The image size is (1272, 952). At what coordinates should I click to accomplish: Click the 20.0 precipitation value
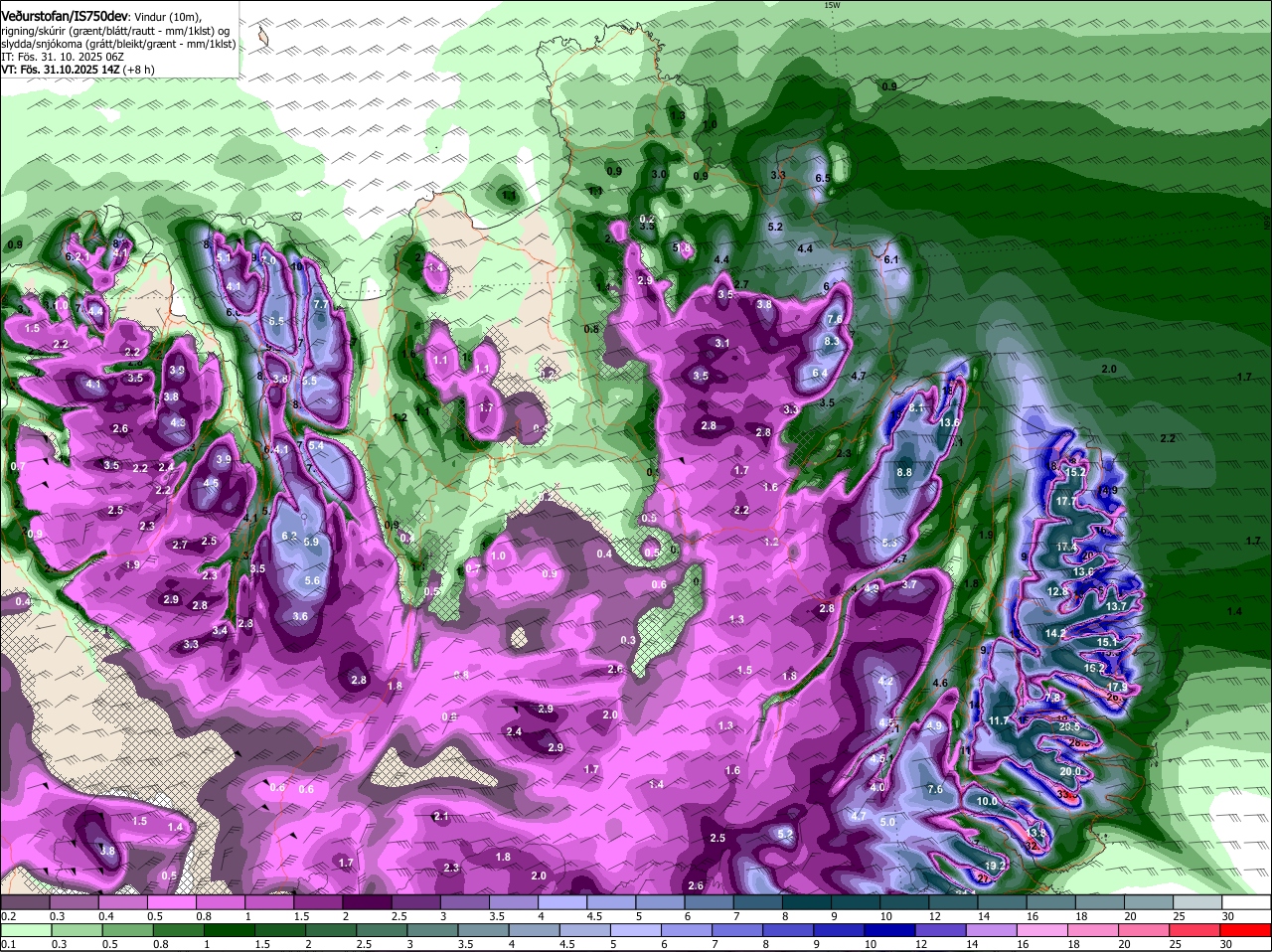[1070, 772]
